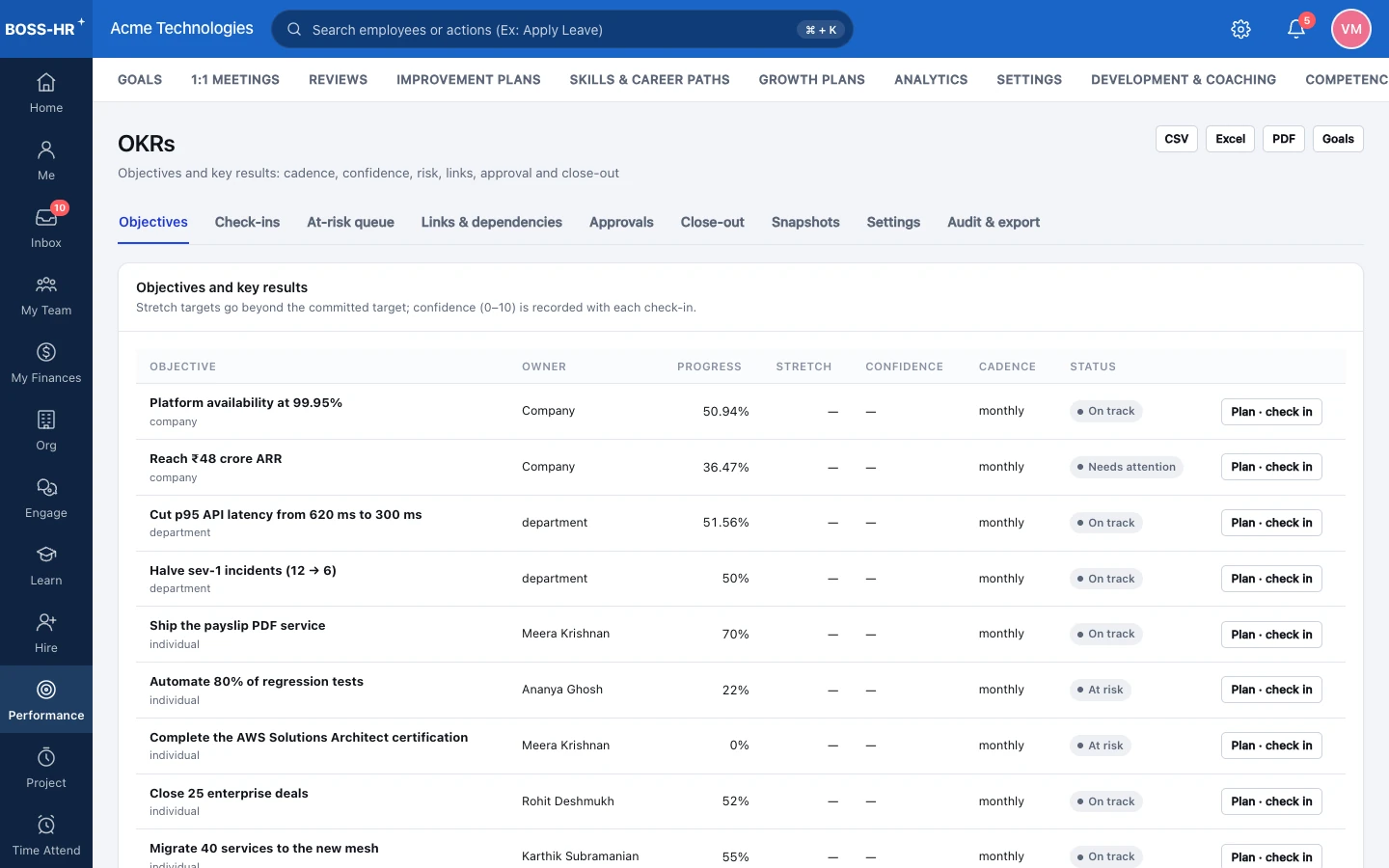Image resolution: width=1389 pixels, height=868 pixels.
Task: Select the Performance target icon
Action: (x=46, y=690)
